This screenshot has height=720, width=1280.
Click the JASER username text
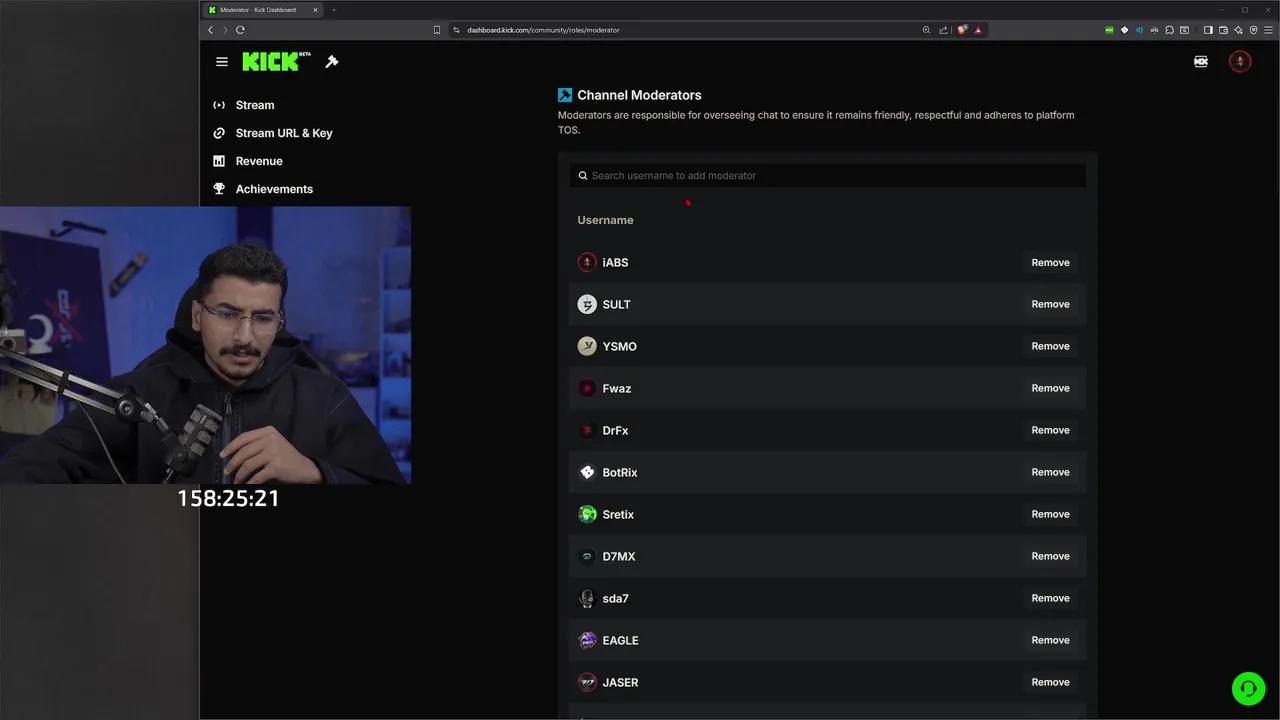click(x=620, y=682)
